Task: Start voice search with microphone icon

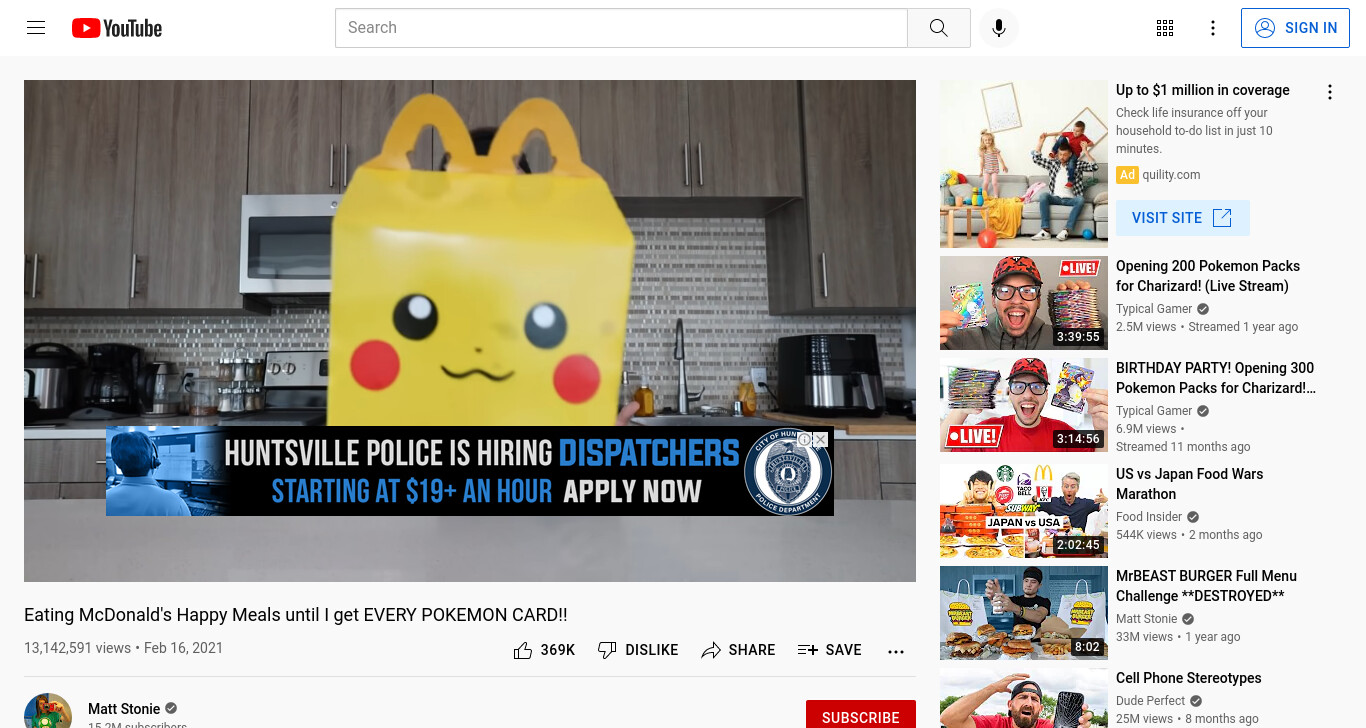Action: (998, 28)
